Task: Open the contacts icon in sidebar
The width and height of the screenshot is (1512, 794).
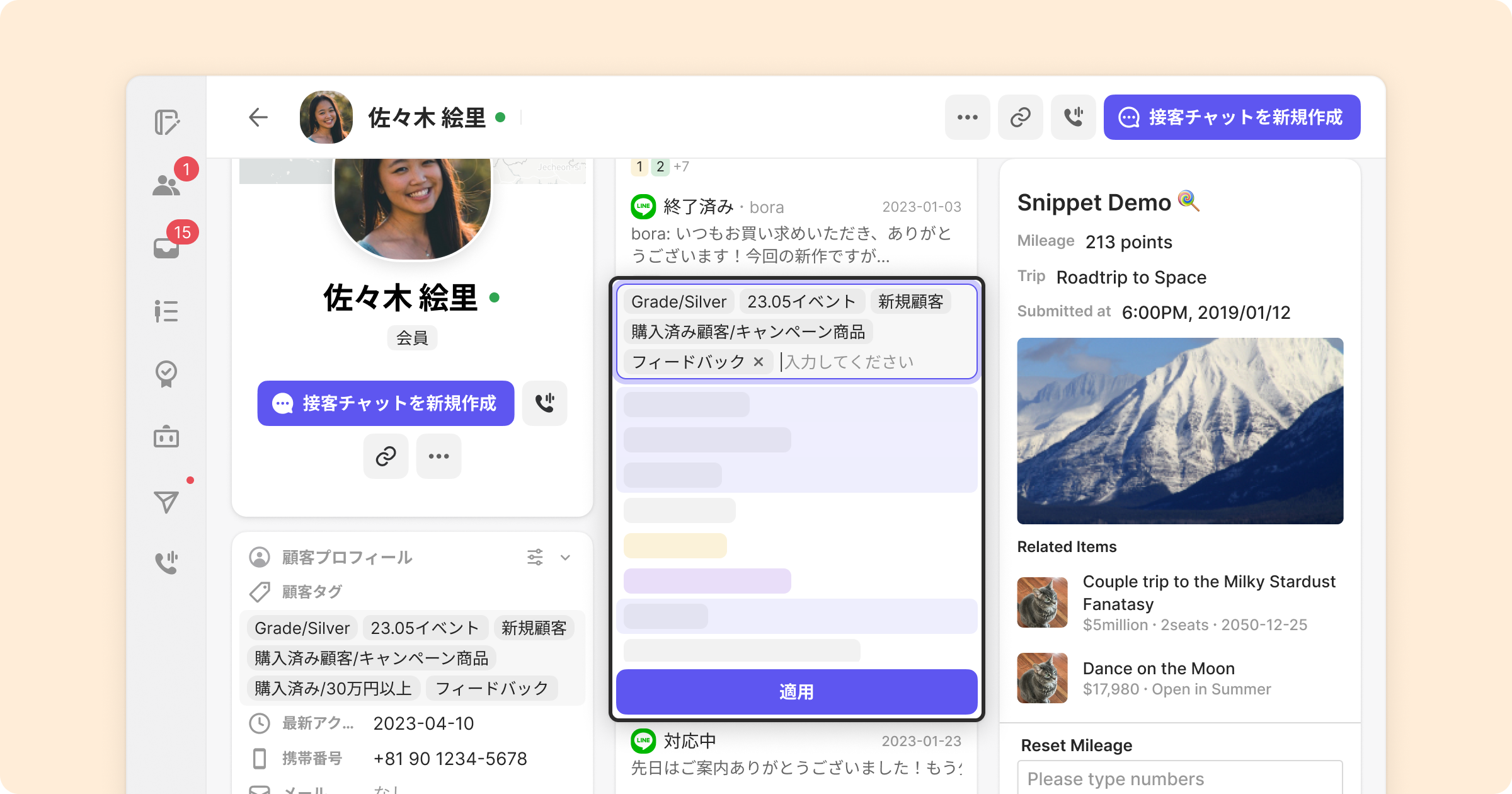Action: 166,185
